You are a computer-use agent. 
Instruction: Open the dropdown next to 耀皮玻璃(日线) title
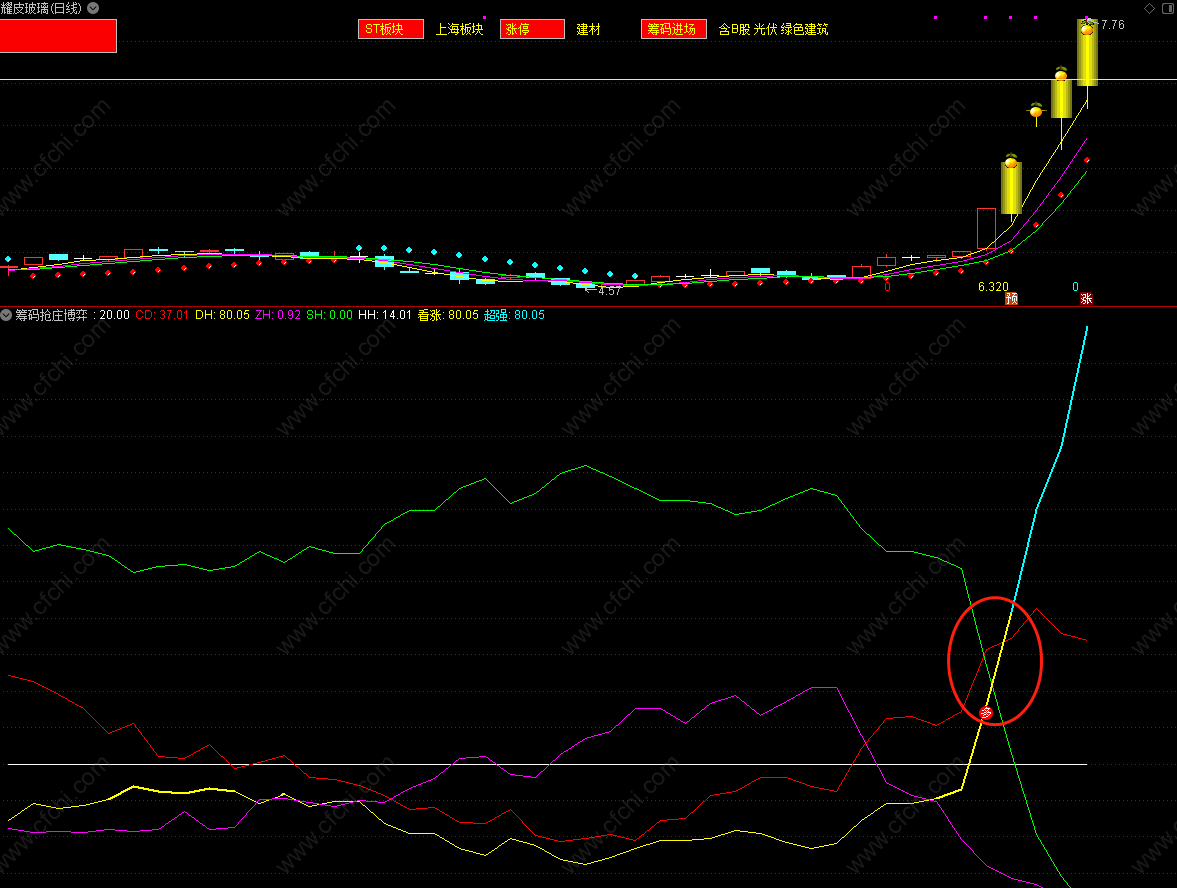pyautogui.click(x=93, y=8)
